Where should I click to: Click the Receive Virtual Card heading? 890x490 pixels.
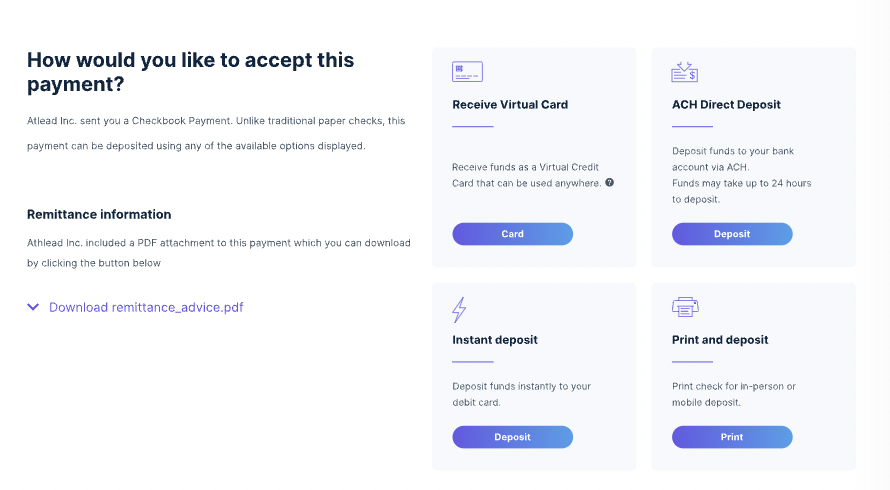coord(510,104)
